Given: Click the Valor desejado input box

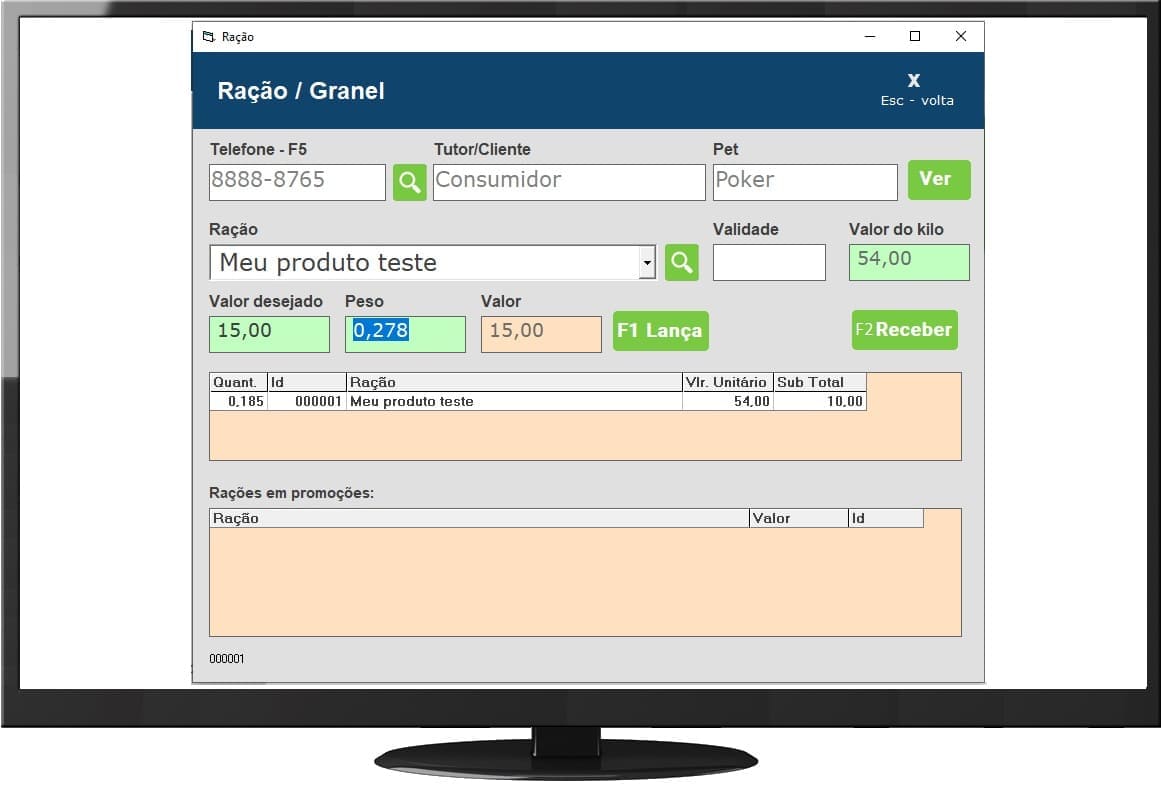Looking at the screenshot, I should [268, 333].
